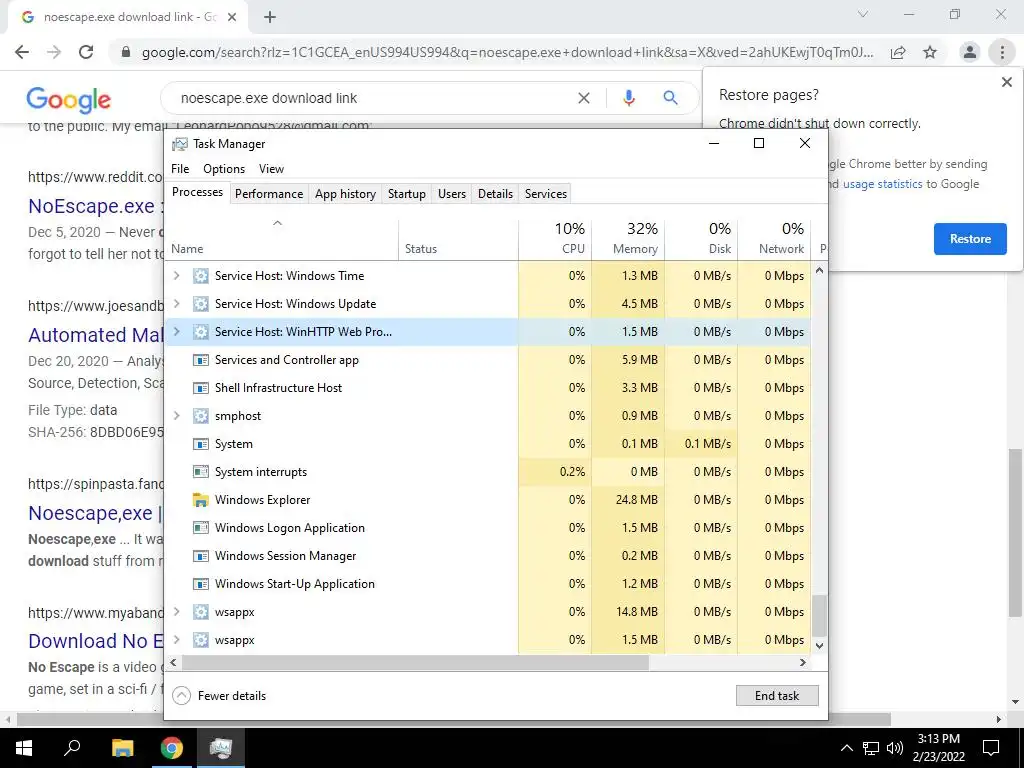This screenshot has height=768, width=1024.
Task: Click the Windows Logon Application icon
Action: (200, 528)
